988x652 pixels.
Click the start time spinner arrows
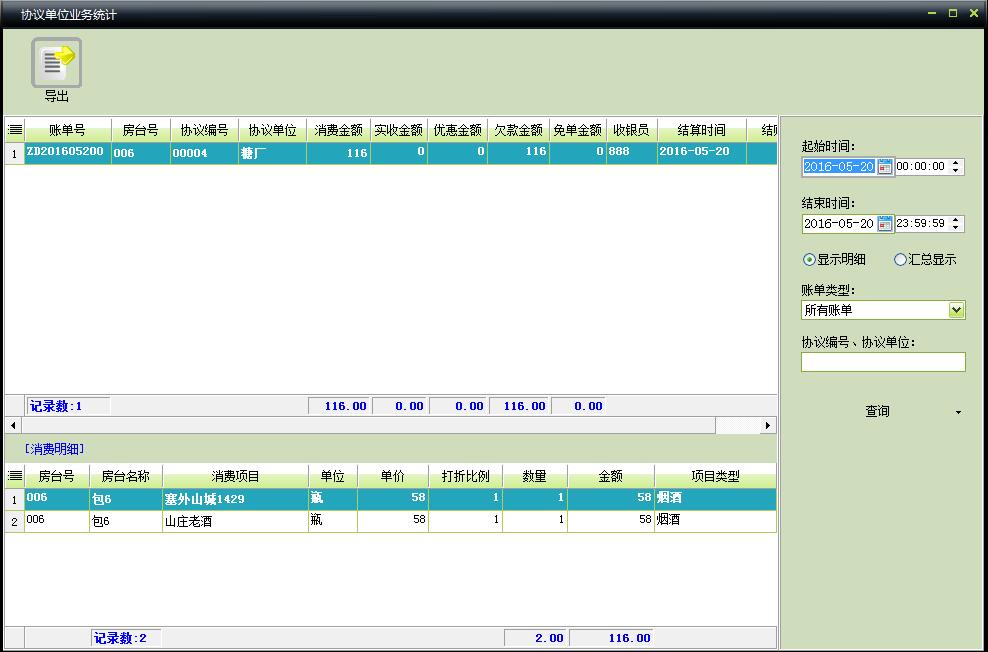(x=956, y=166)
